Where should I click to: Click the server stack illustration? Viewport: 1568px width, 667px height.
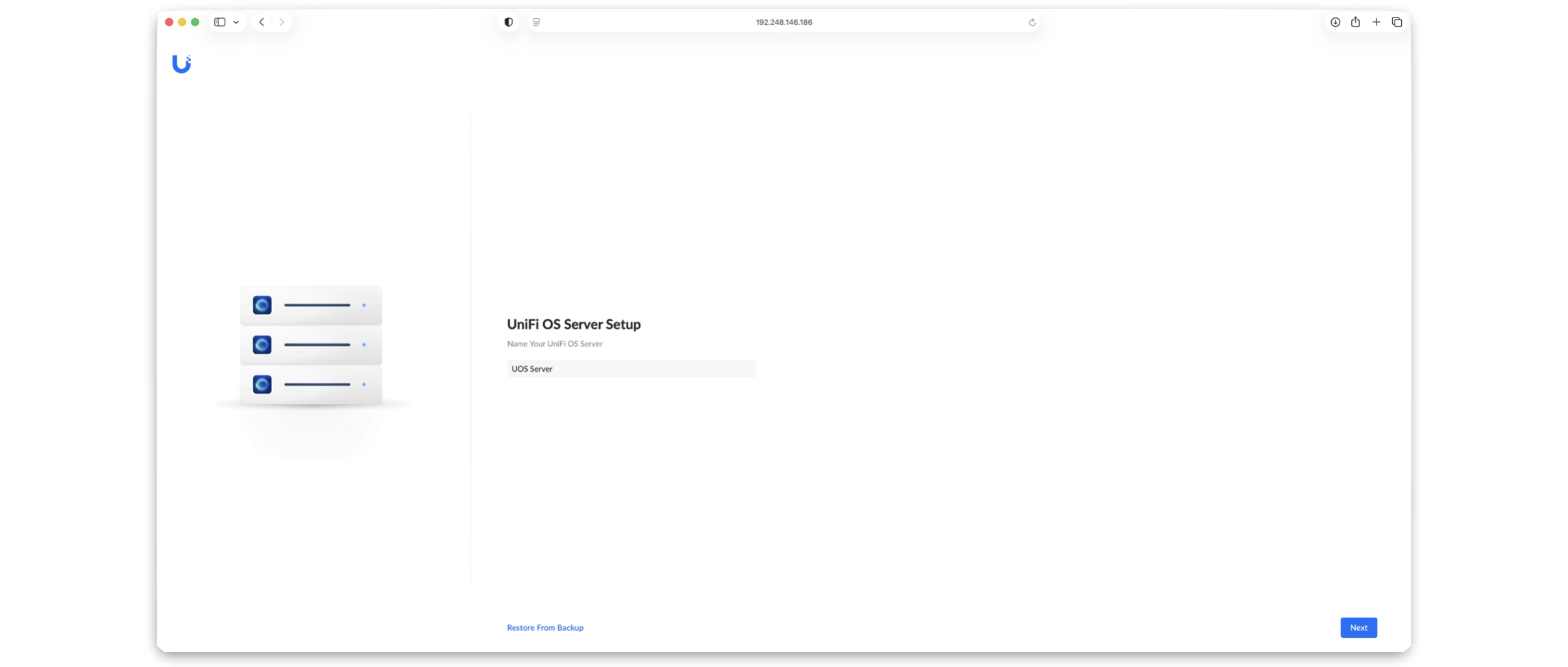coord(312,345)
